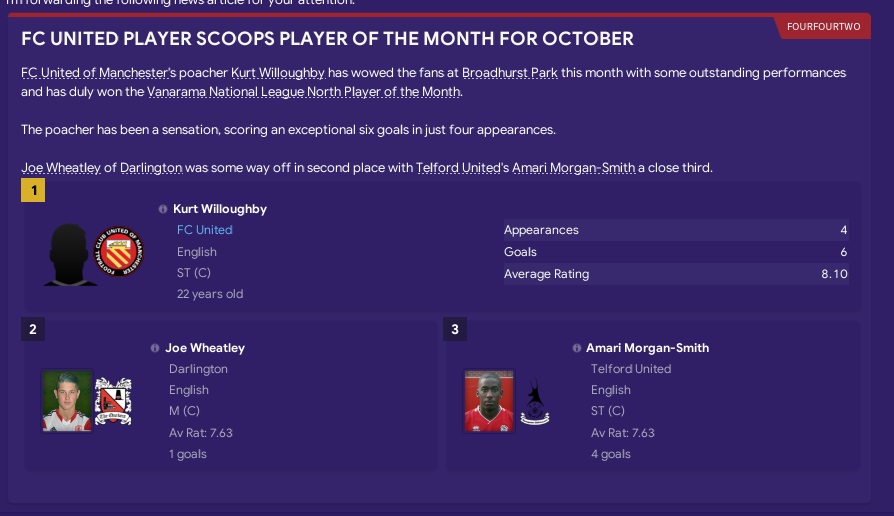Click the Telford United club crest
Screen dimensions: 894x516
(537, 401)
